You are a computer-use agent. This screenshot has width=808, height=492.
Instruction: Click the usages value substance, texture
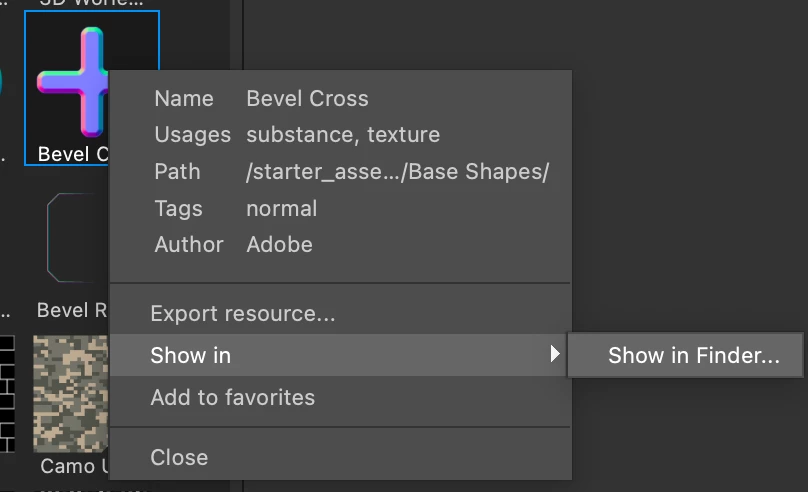pyautogui.click(x=343, y=134)
